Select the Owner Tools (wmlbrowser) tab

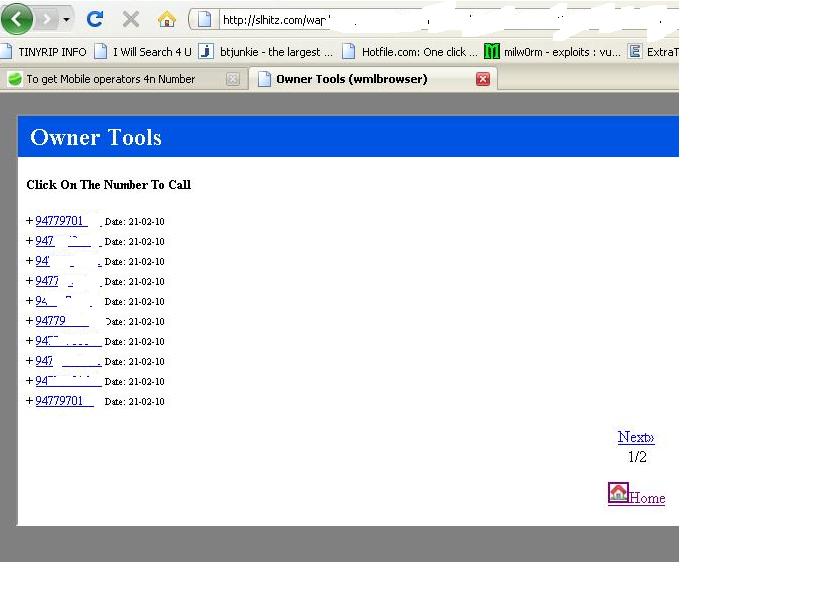click(x=350, y=79)
